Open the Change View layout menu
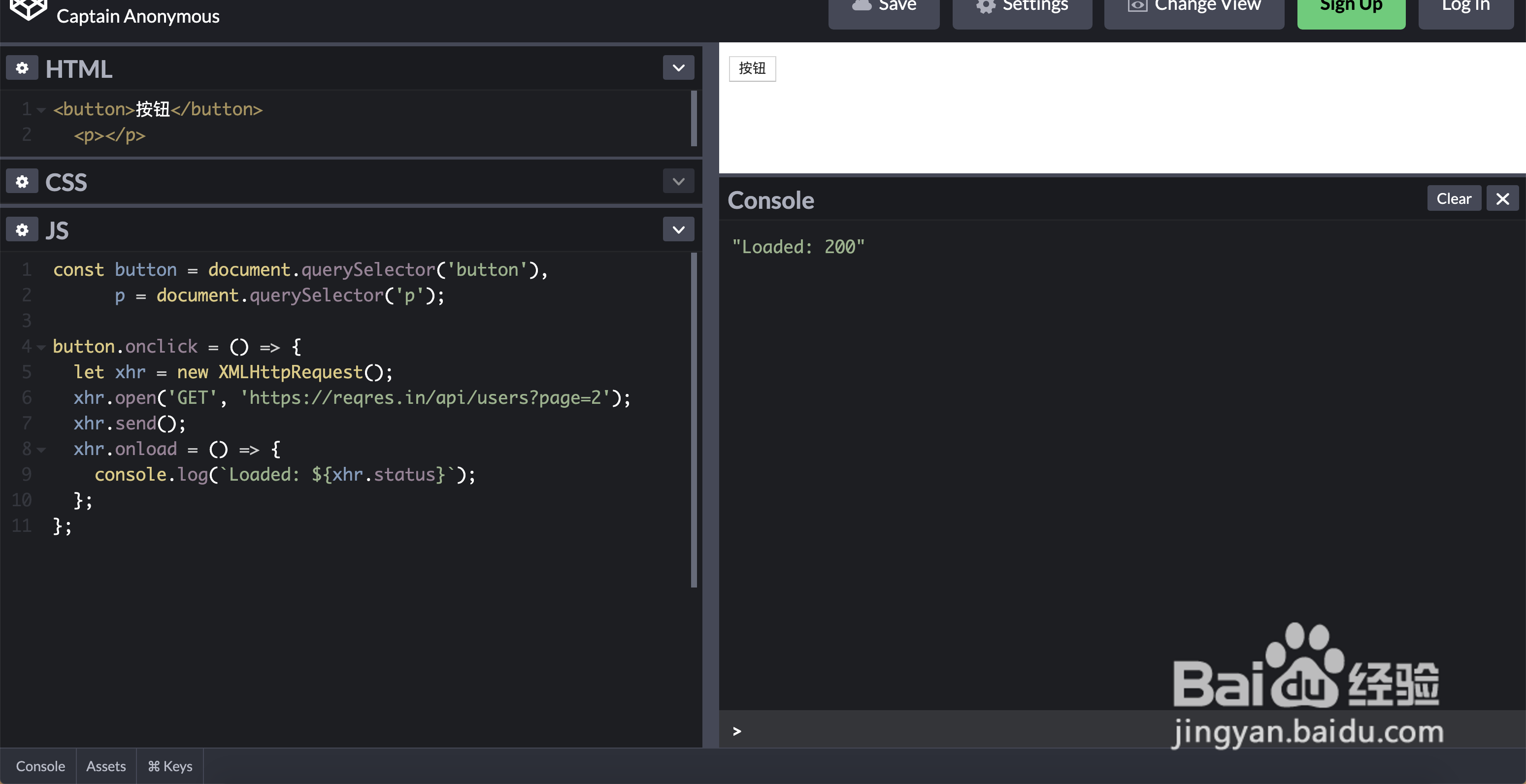 click(x=1194, y=8)
